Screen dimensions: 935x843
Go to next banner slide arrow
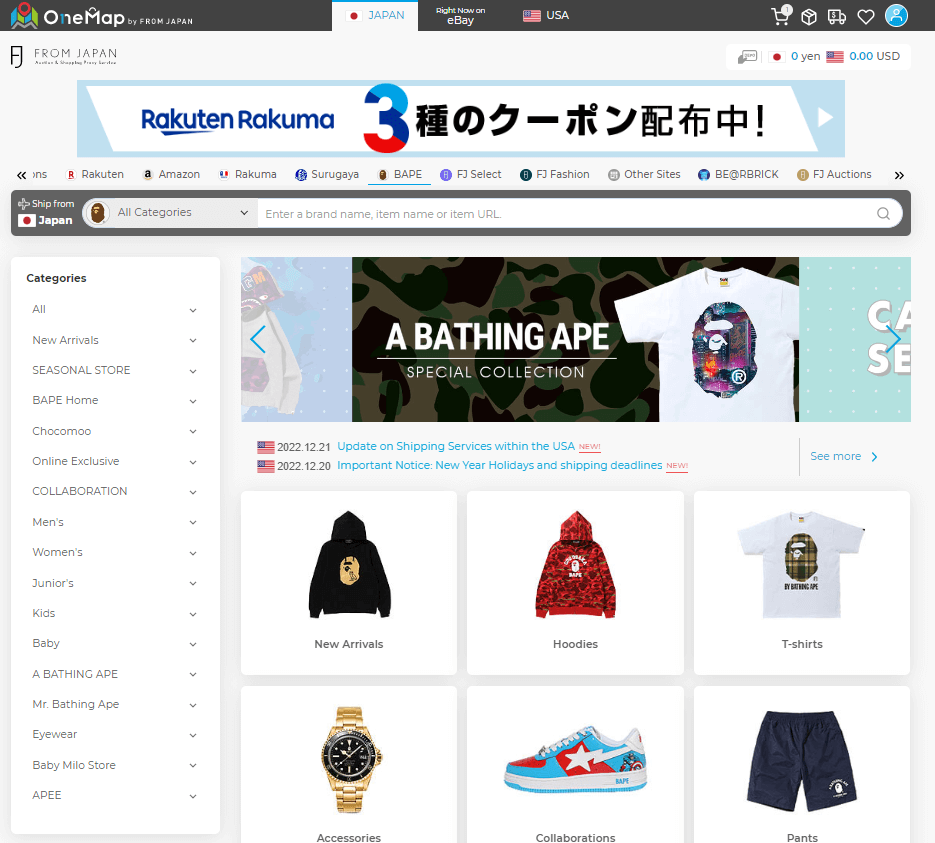[893, 340]
